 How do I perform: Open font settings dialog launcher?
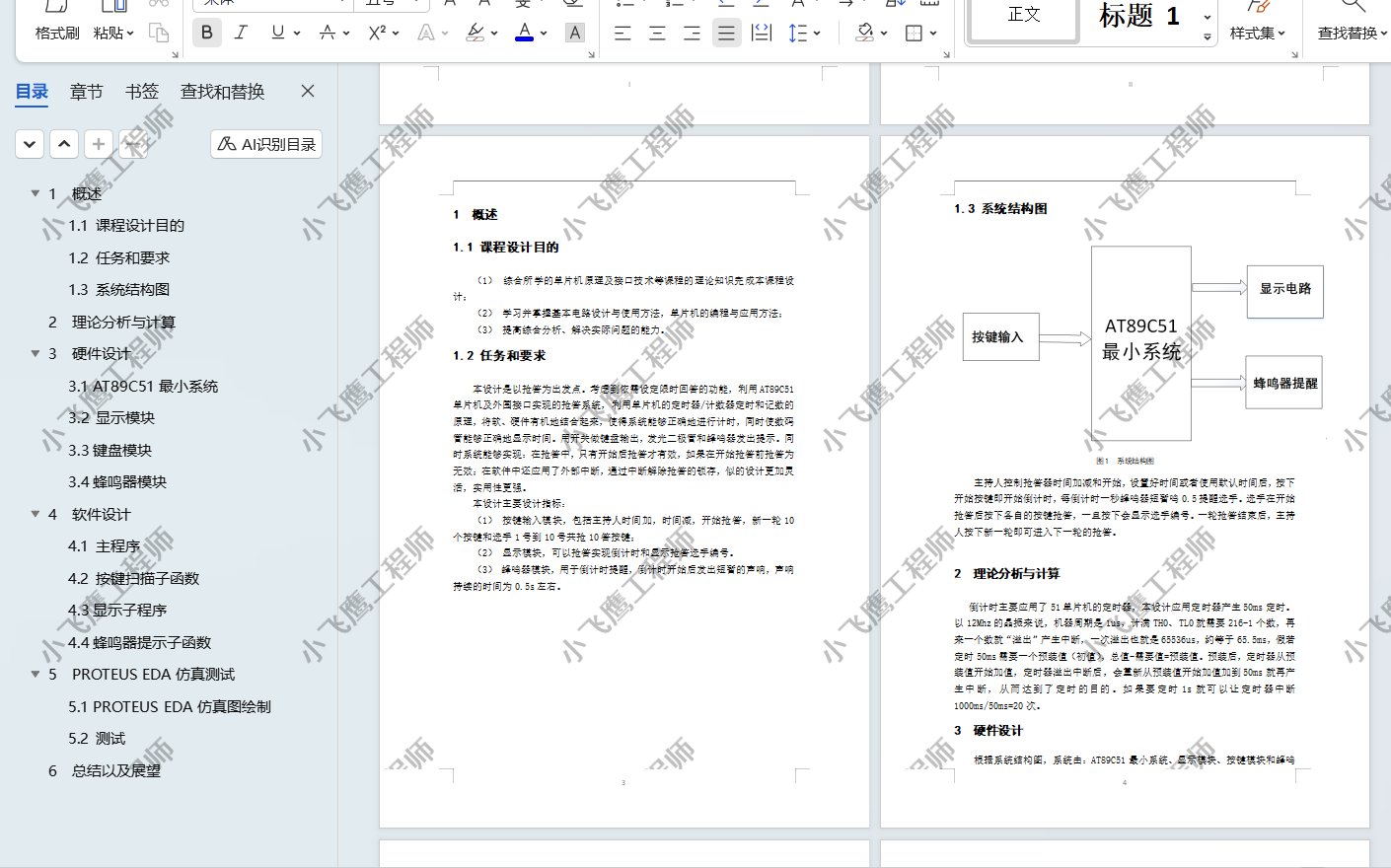click(591, 55)
